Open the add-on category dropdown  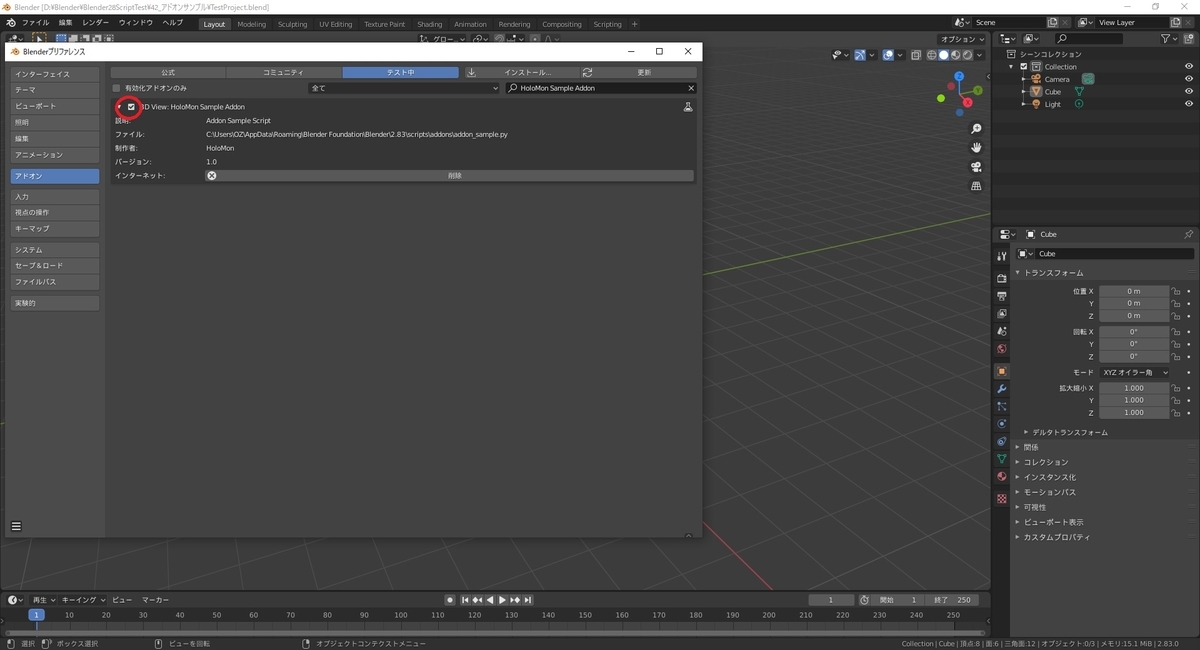pos(404,88)
